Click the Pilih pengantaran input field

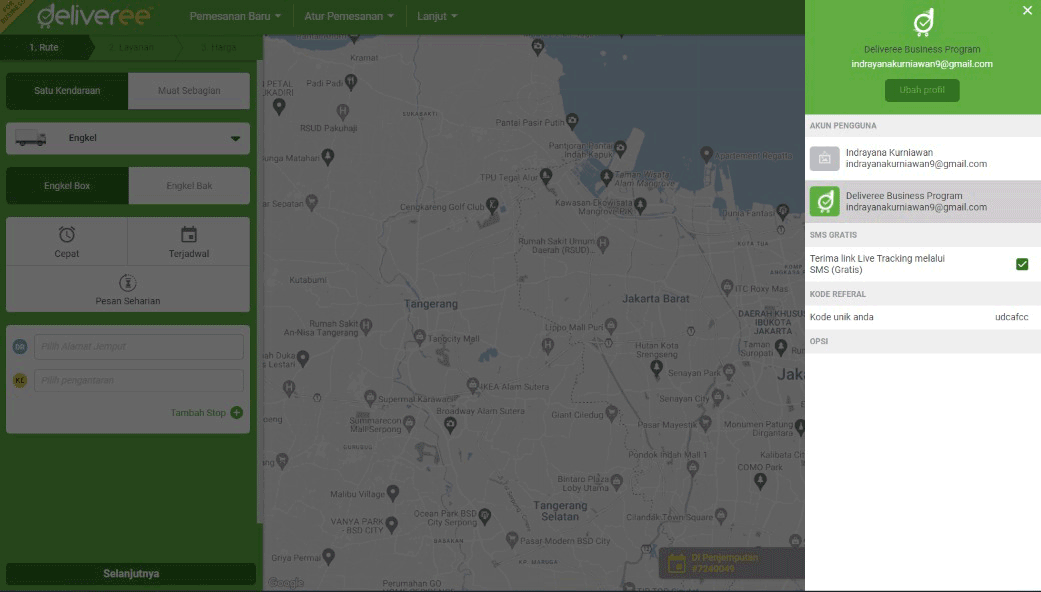[x=139, y=380]
